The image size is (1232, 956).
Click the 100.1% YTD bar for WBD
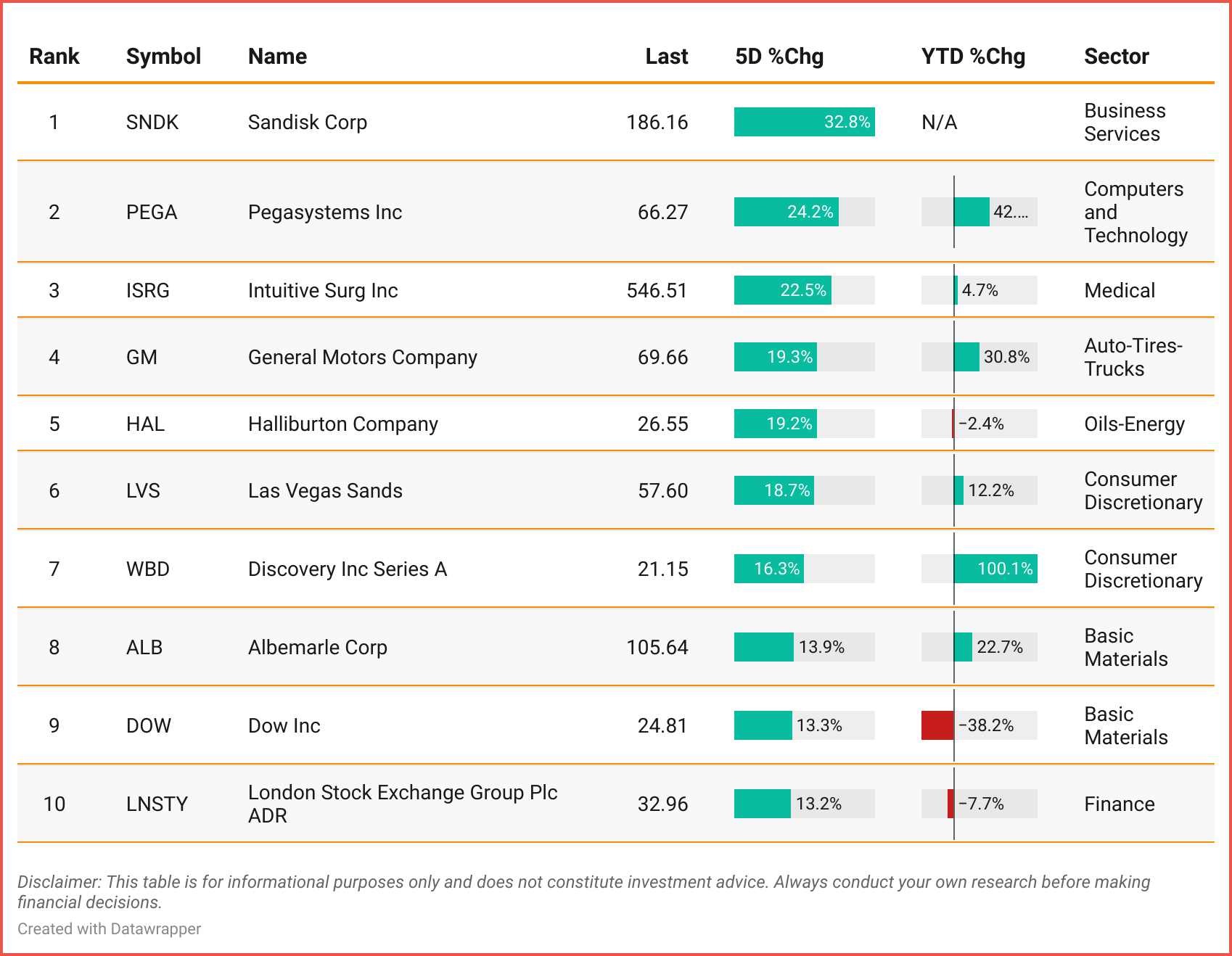point(995,569)
